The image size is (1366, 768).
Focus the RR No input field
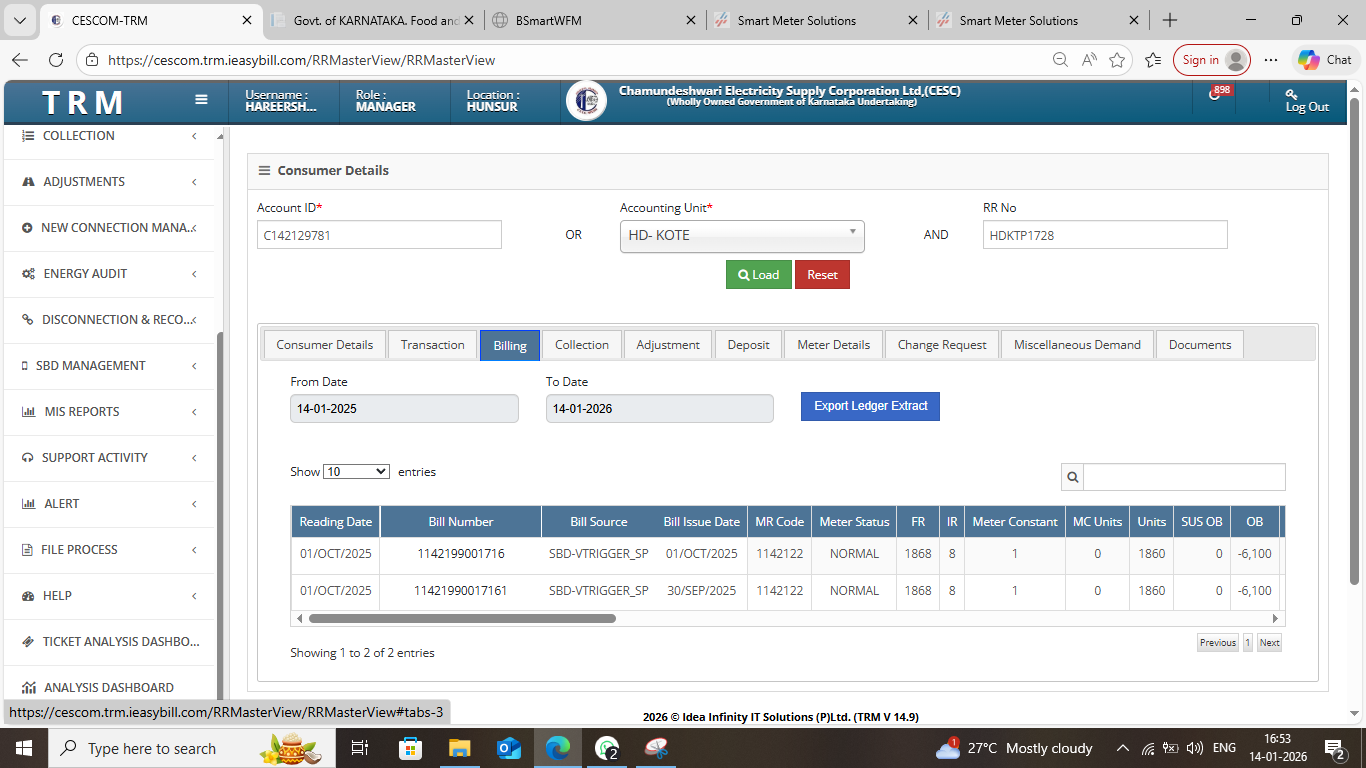click(1105, 235)
